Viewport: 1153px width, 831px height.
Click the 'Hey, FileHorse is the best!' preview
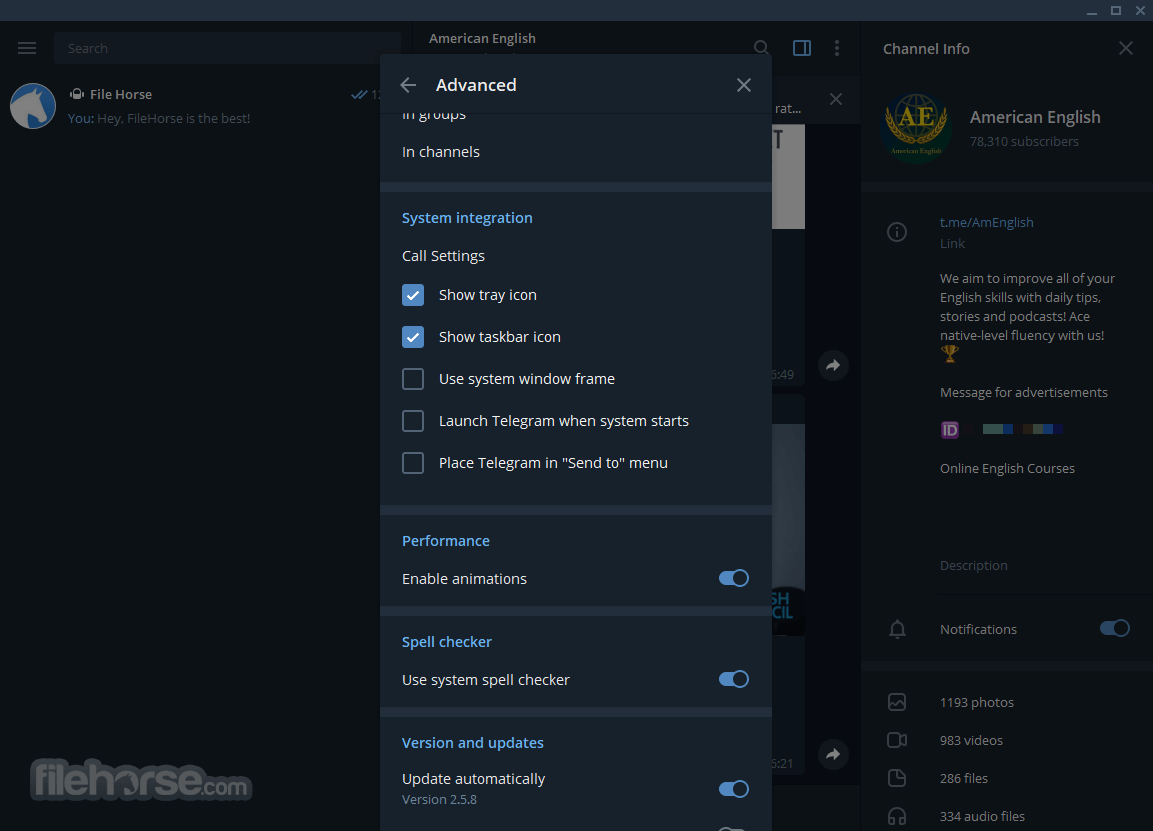point(174,118)
